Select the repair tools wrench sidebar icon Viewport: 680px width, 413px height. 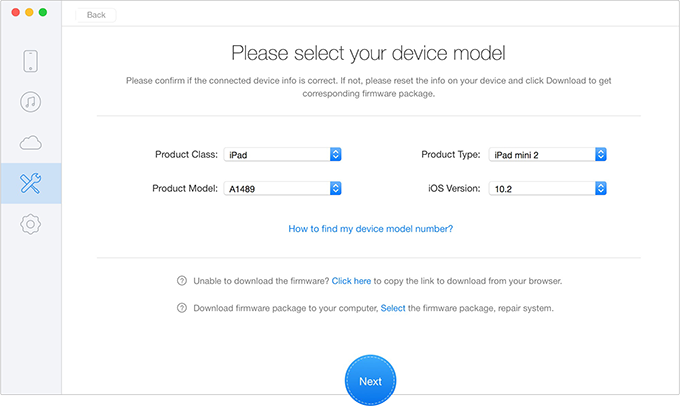coord(30,184)
